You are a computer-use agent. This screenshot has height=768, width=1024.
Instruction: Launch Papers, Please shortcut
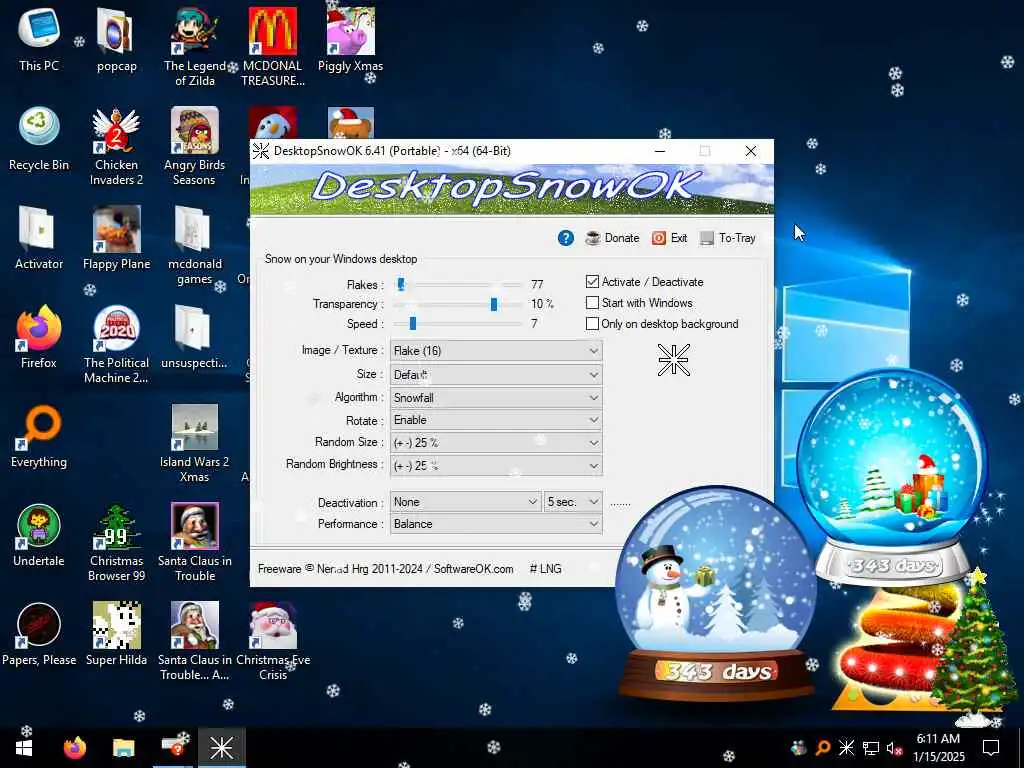pos(39,633)
